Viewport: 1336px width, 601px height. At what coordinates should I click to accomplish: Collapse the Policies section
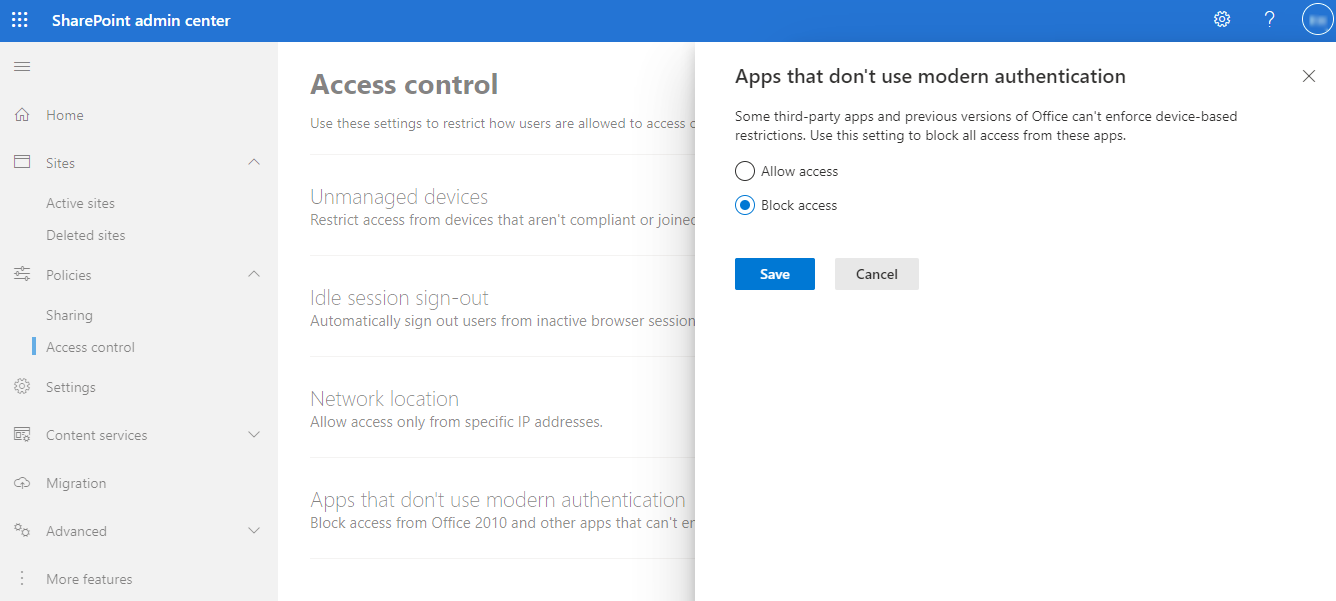(254, 274)
